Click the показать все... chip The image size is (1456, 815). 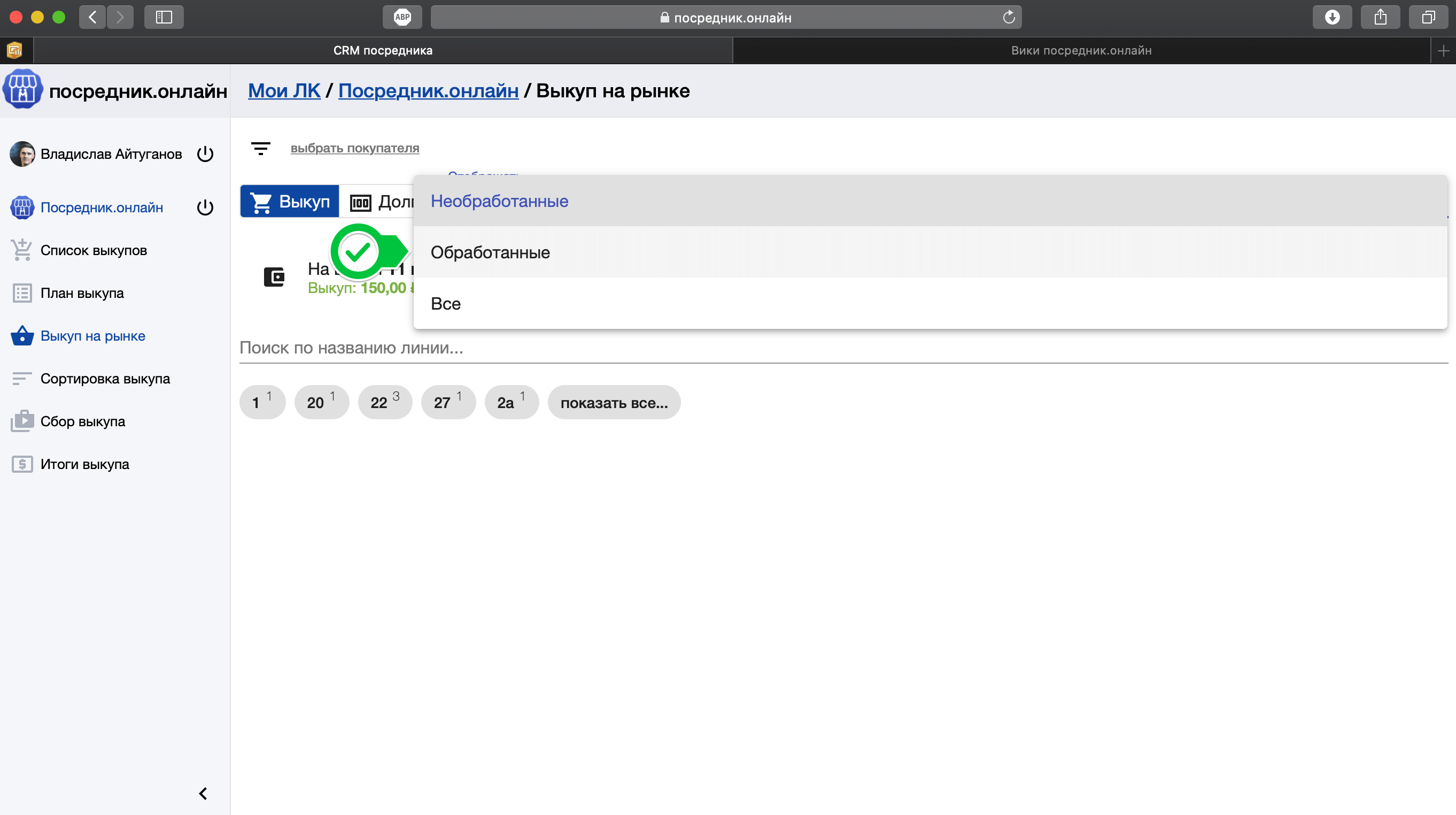[614, 403]
